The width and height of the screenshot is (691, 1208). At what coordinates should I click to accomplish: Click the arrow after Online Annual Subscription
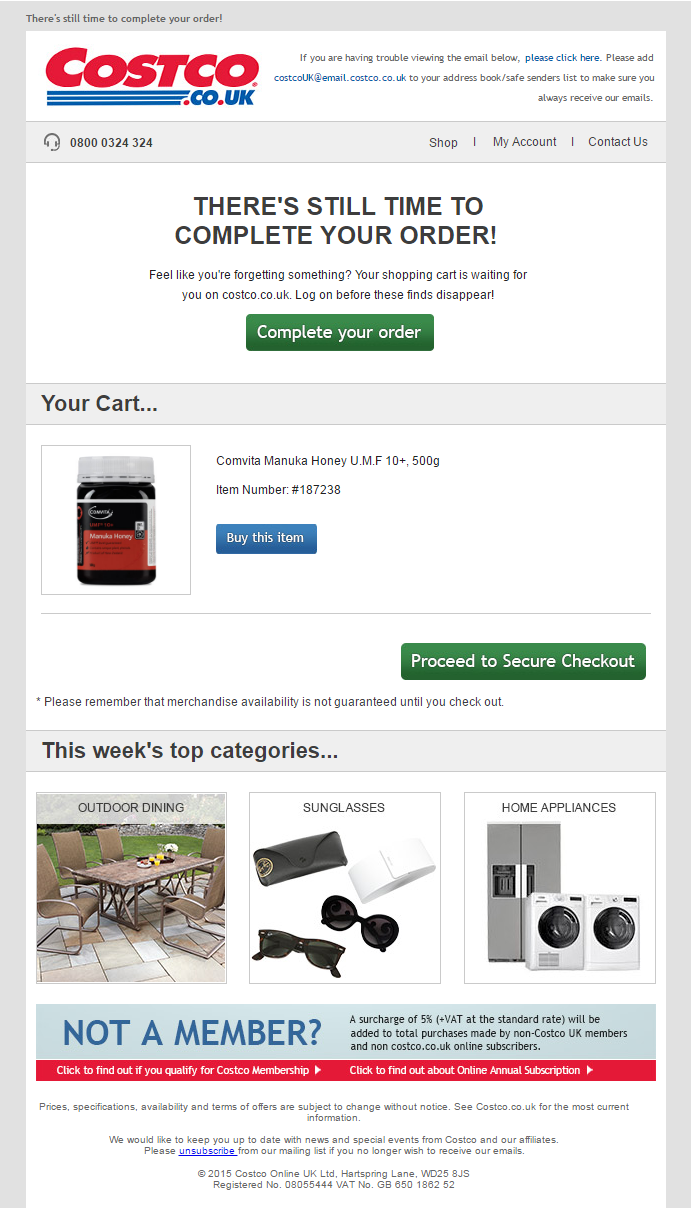click(590, 1070)
